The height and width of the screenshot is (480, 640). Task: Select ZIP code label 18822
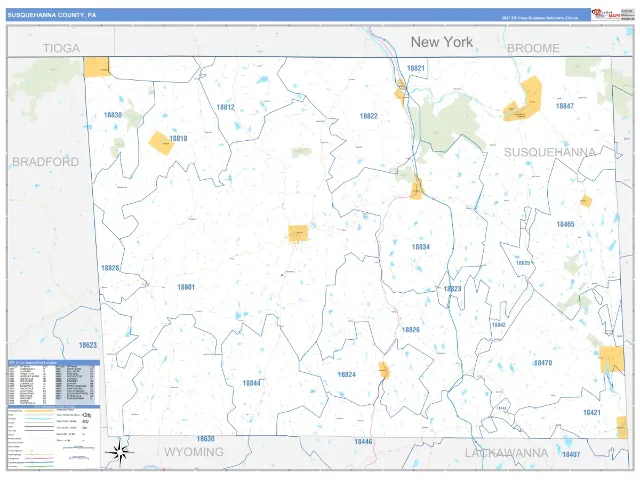[368, 116]
